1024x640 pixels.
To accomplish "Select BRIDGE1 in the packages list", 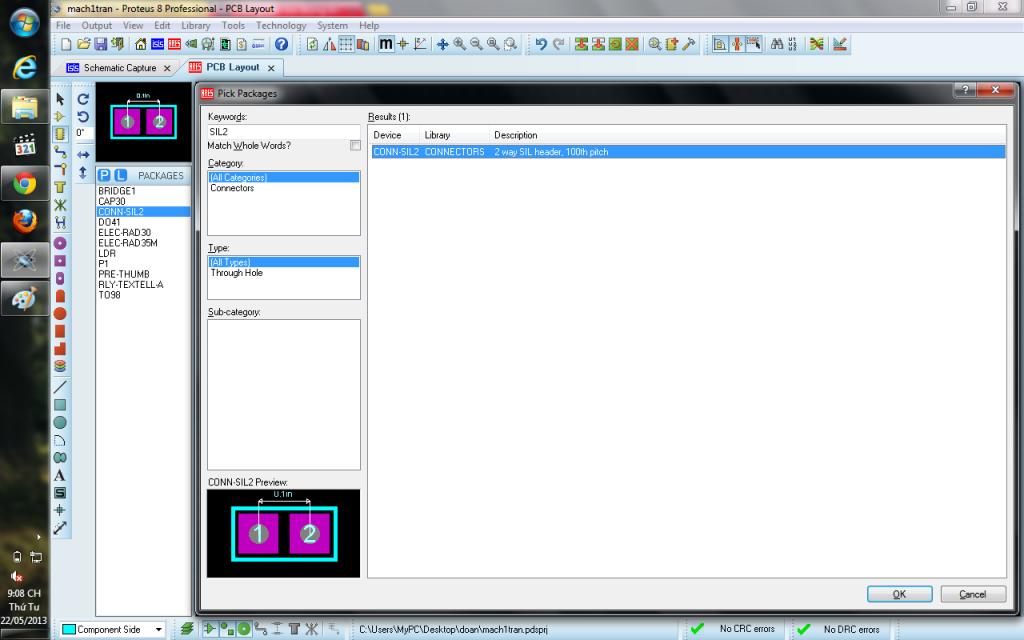I will pyautogui.click(x=116, y=191).
